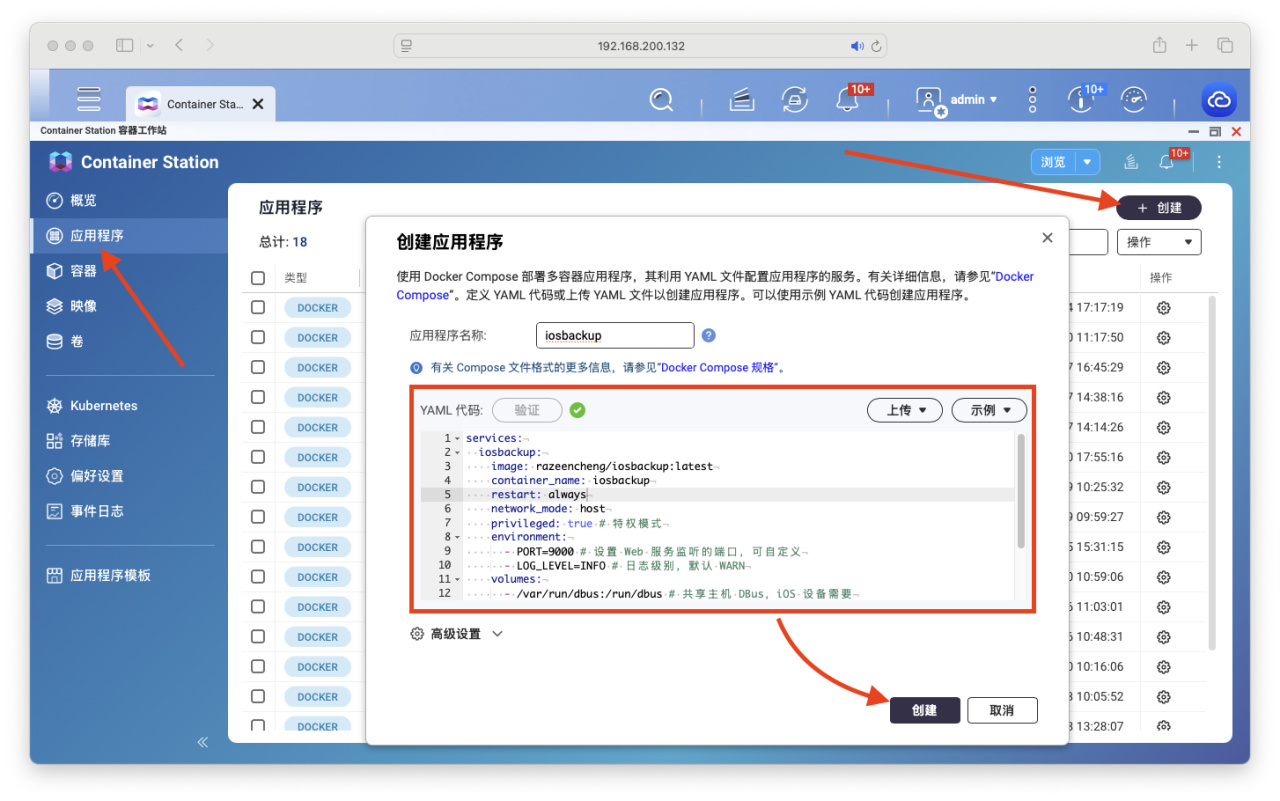Click the 验证 YAML button
The height and width of the screenshot is (801, 1280).
(527, 410)
